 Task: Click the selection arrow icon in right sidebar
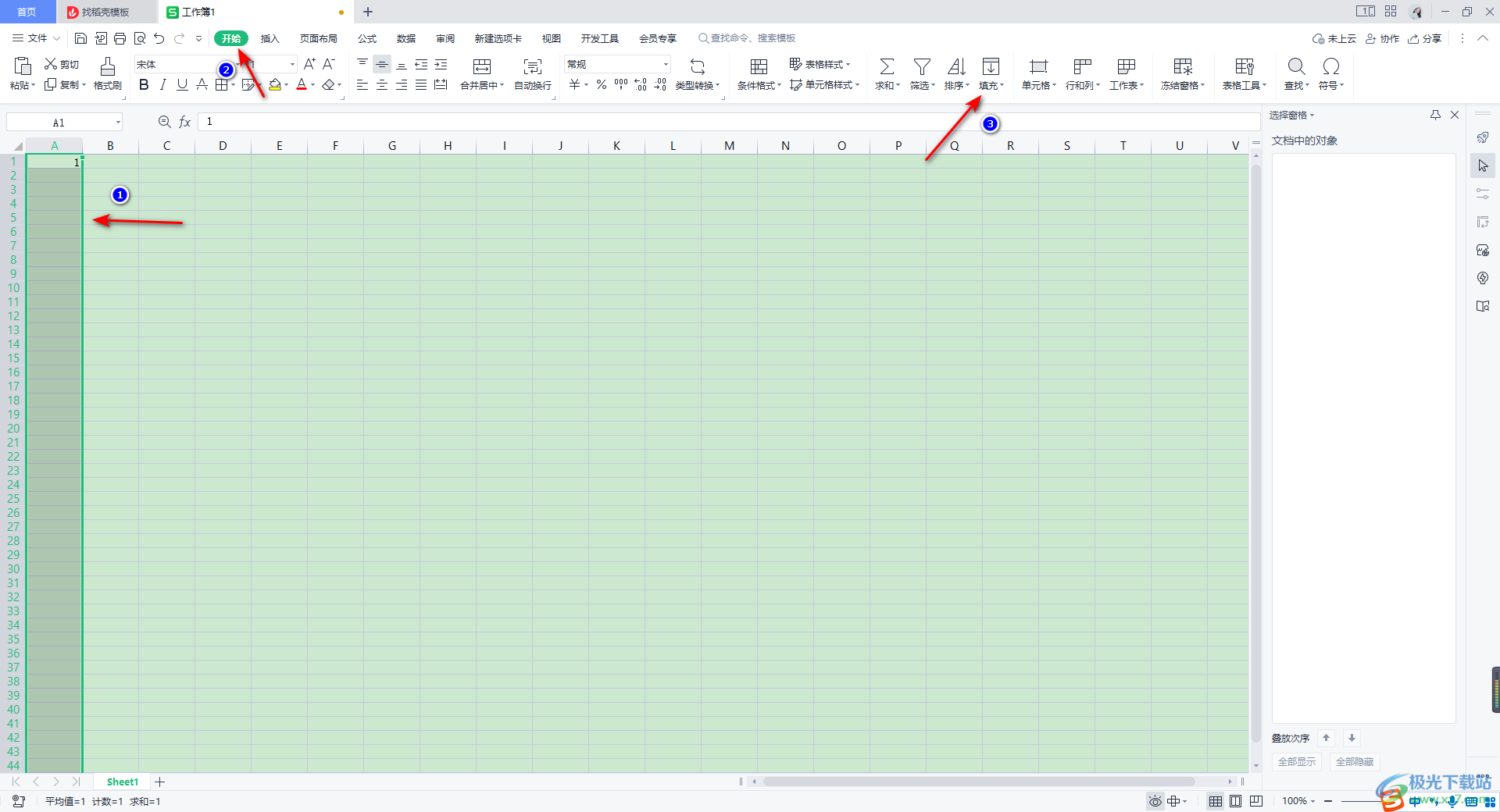(1483, 166)
